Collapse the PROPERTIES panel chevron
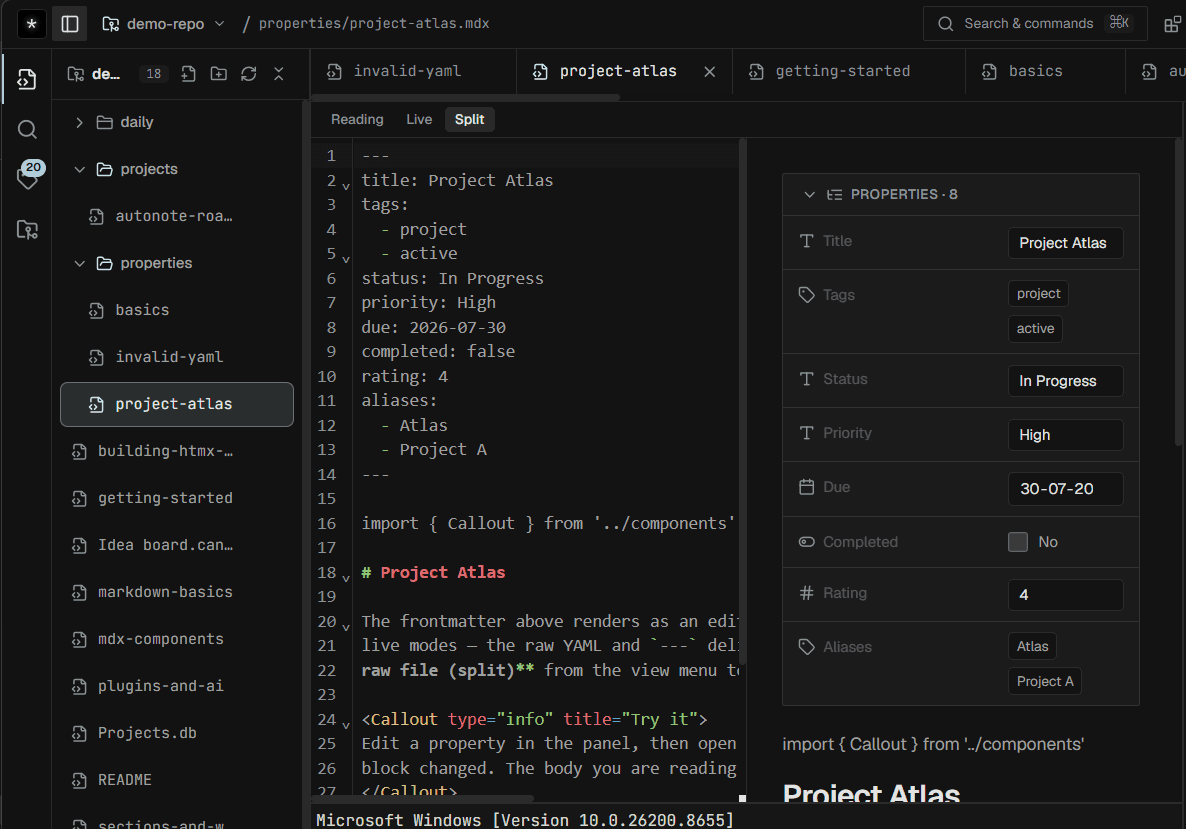 [x=809, y=194]
